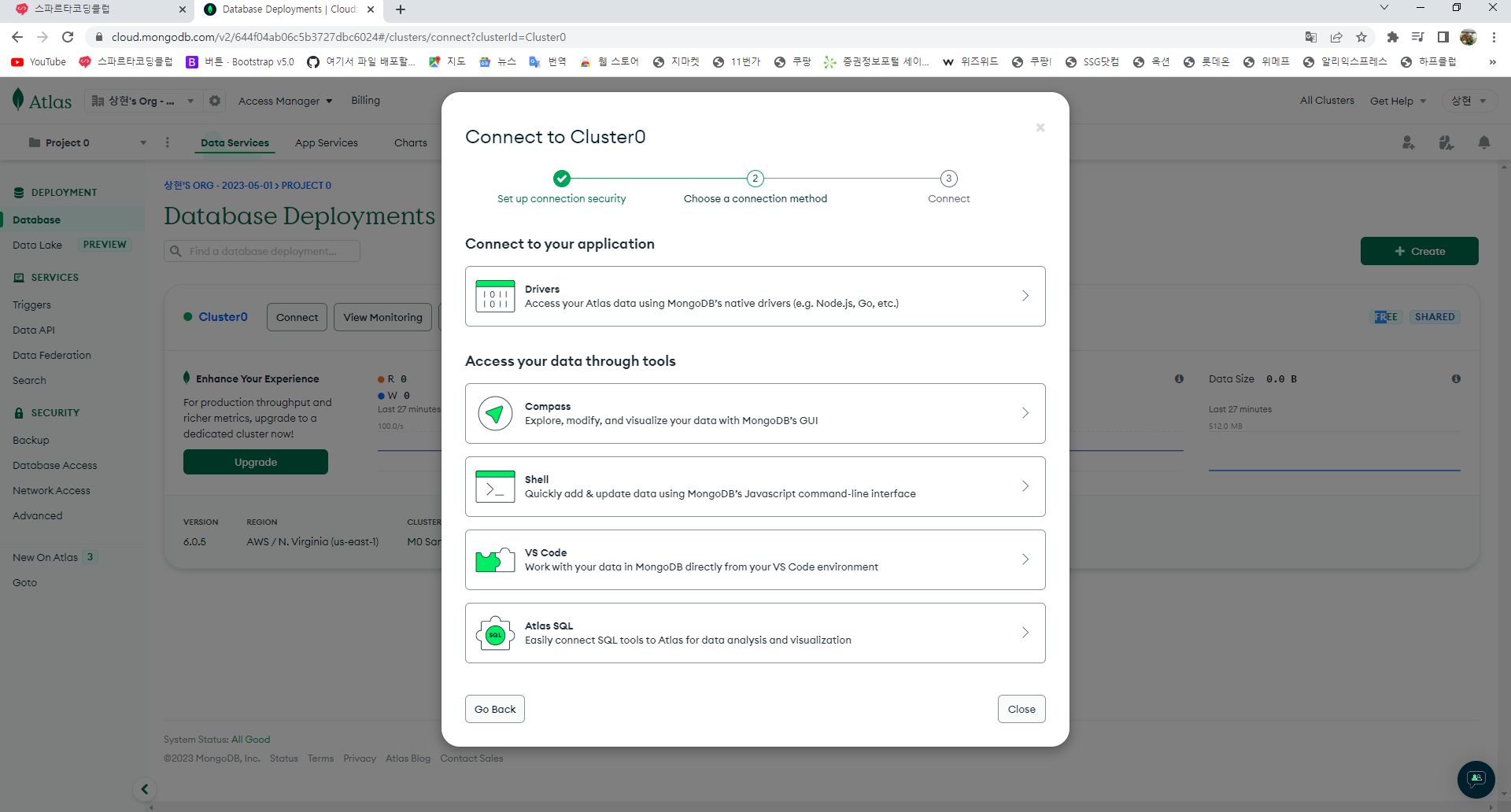Viewport: 1511px width, 812px height.
Task: Click the Drivers binary code icon
Action: pyautogui.click(x=495, y=296)
